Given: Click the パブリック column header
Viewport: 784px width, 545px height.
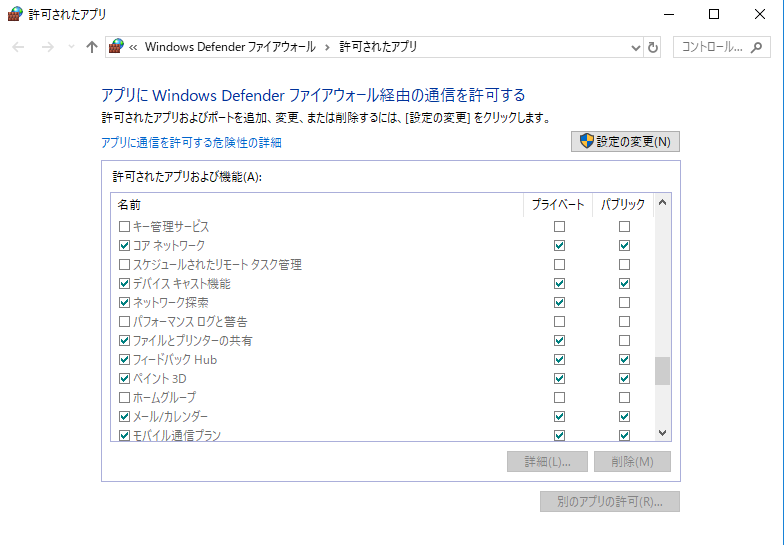Looking at the screenshot, I should pos(623,204).
